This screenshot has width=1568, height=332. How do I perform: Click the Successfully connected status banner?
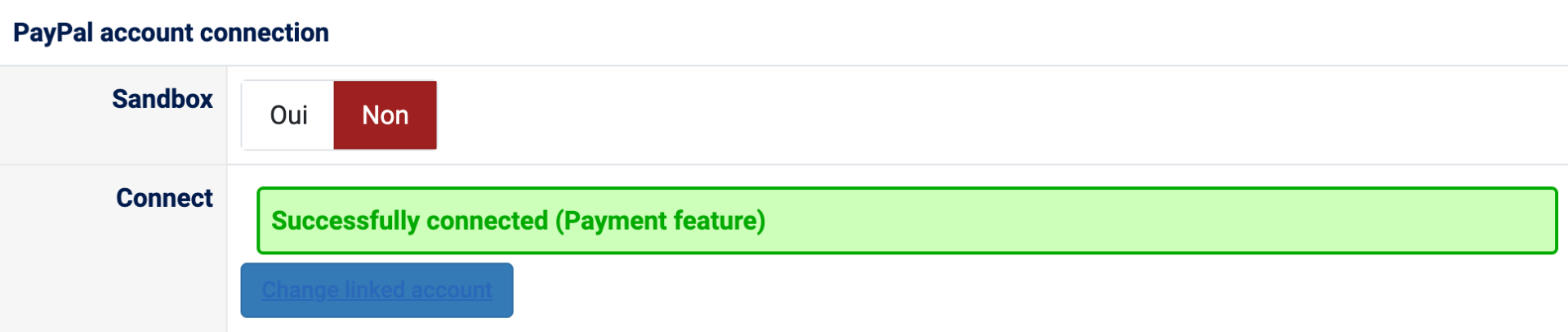pyautogui.click(x=906, y=221)
